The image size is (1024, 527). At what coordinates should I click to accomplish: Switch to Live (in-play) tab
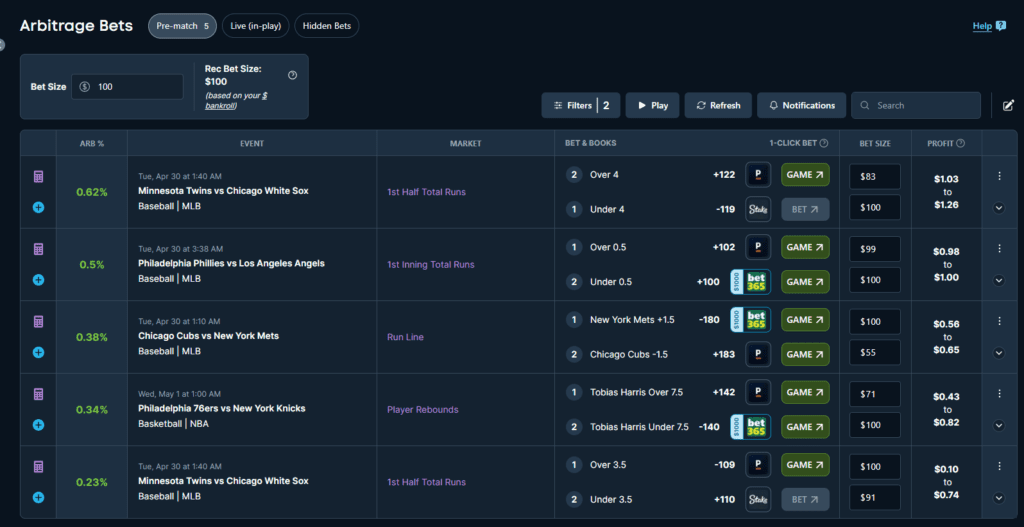[x=255, y=27]
